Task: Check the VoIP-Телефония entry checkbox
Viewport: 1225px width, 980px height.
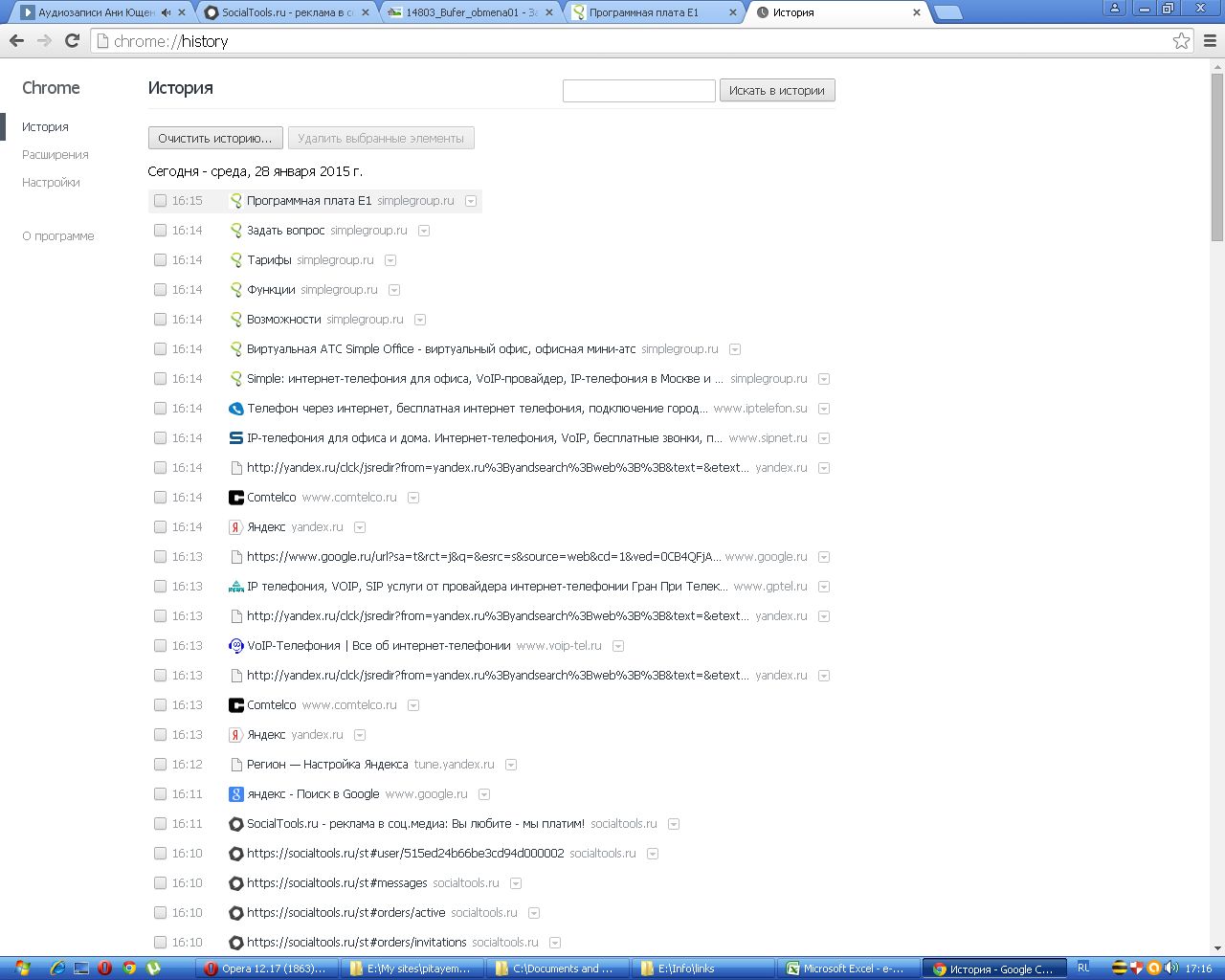Action: coord(160,646)
